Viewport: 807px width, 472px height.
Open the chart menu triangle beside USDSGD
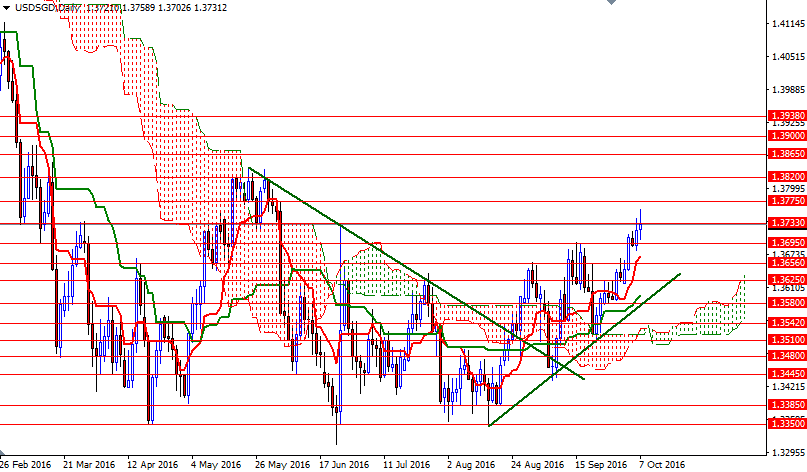7,8
